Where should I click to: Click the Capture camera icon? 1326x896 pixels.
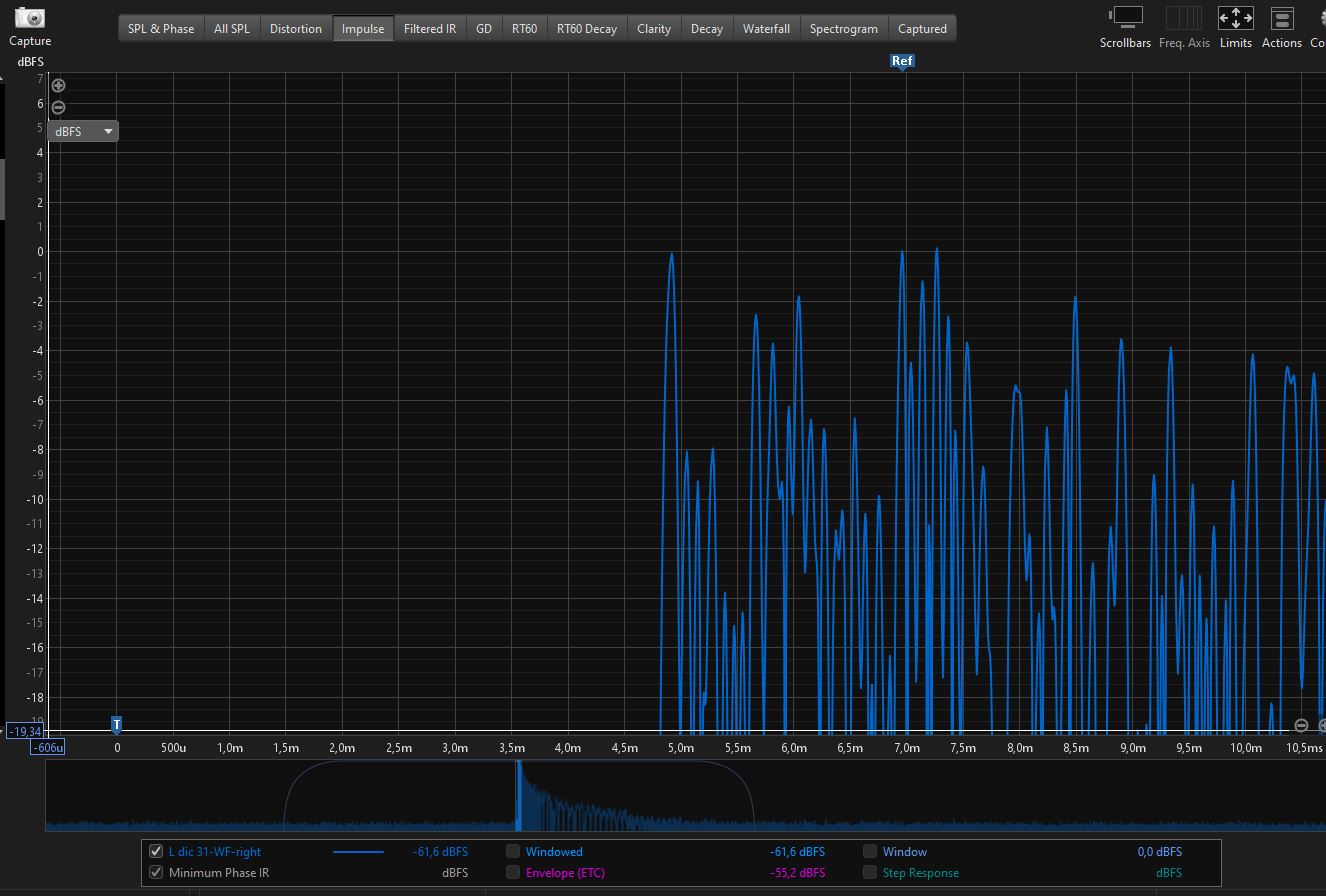pos(30,18)
